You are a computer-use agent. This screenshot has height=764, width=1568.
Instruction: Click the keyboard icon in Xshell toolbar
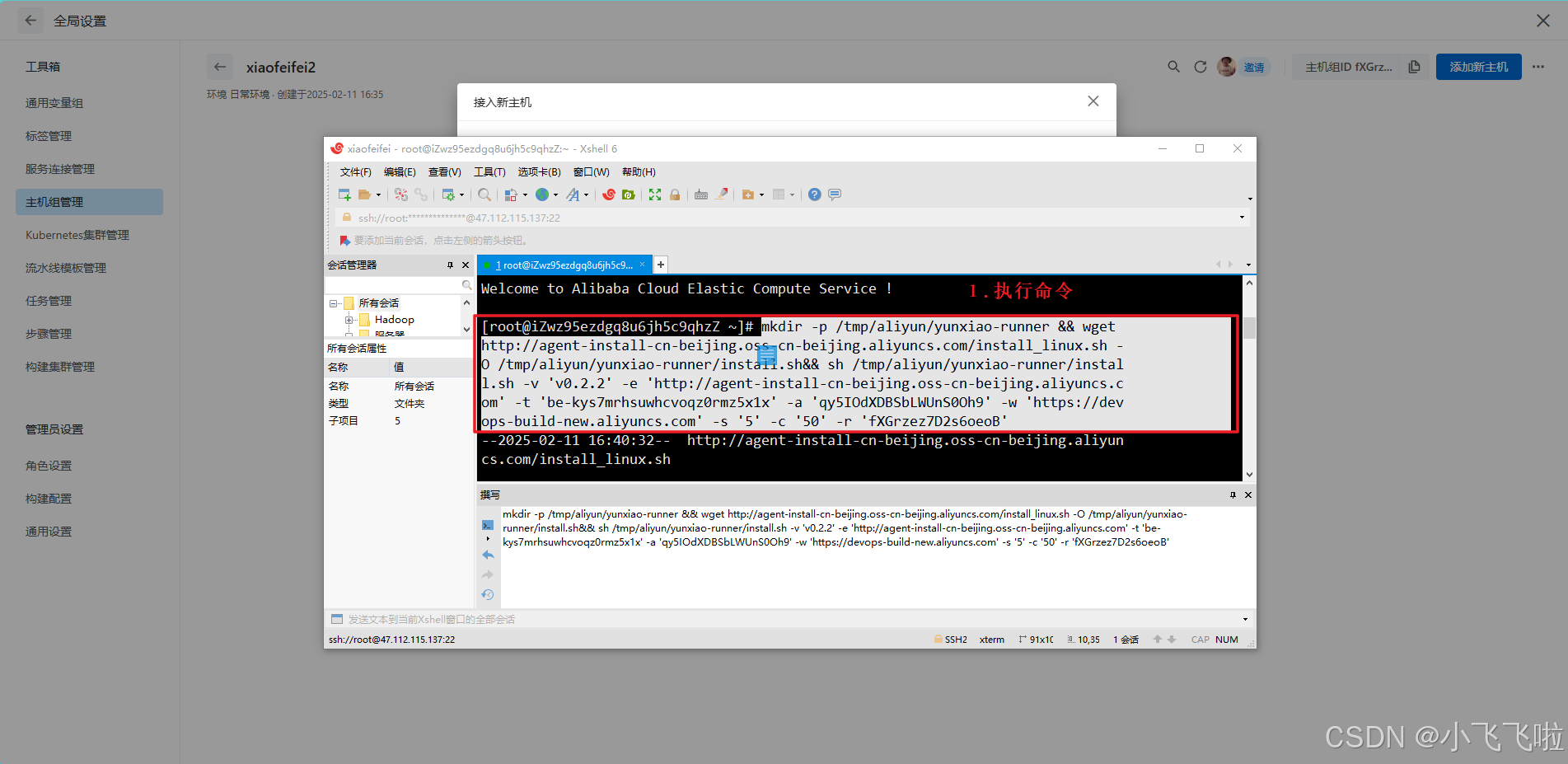(x=701, y=195)
